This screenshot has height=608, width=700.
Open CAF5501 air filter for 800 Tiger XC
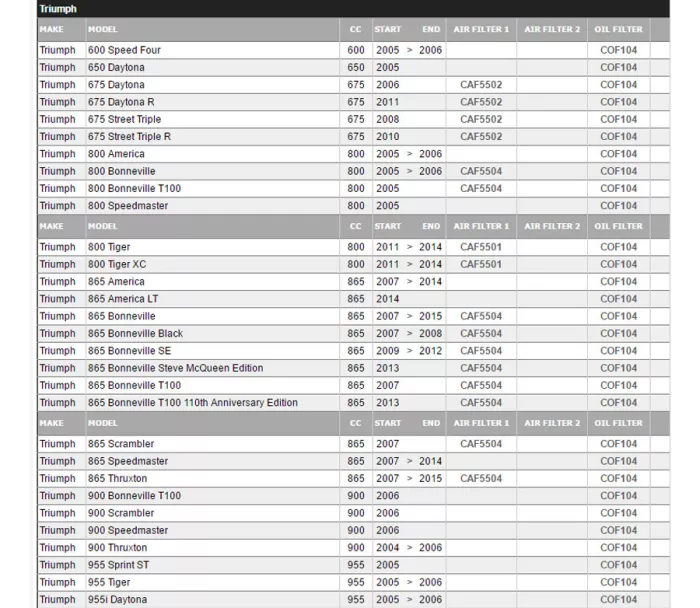[481, 265]
